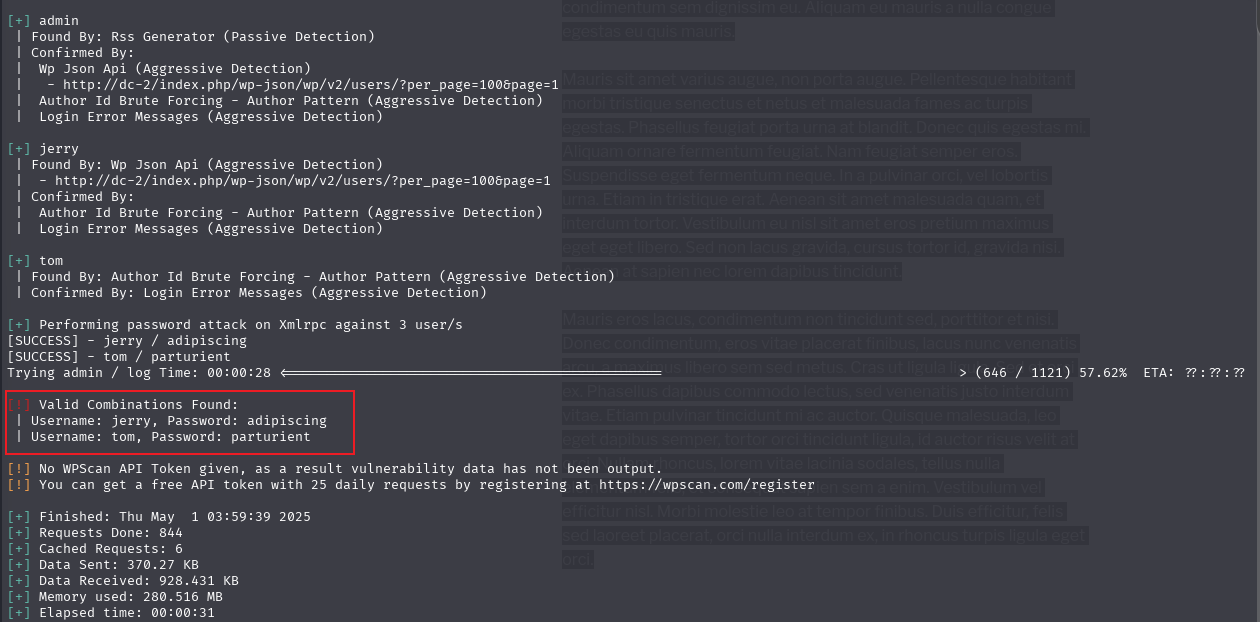Click jerry's "Author Id Brute Forcing" line
The width and height of the screenshot is (1260, 622).
pos(291,213)
